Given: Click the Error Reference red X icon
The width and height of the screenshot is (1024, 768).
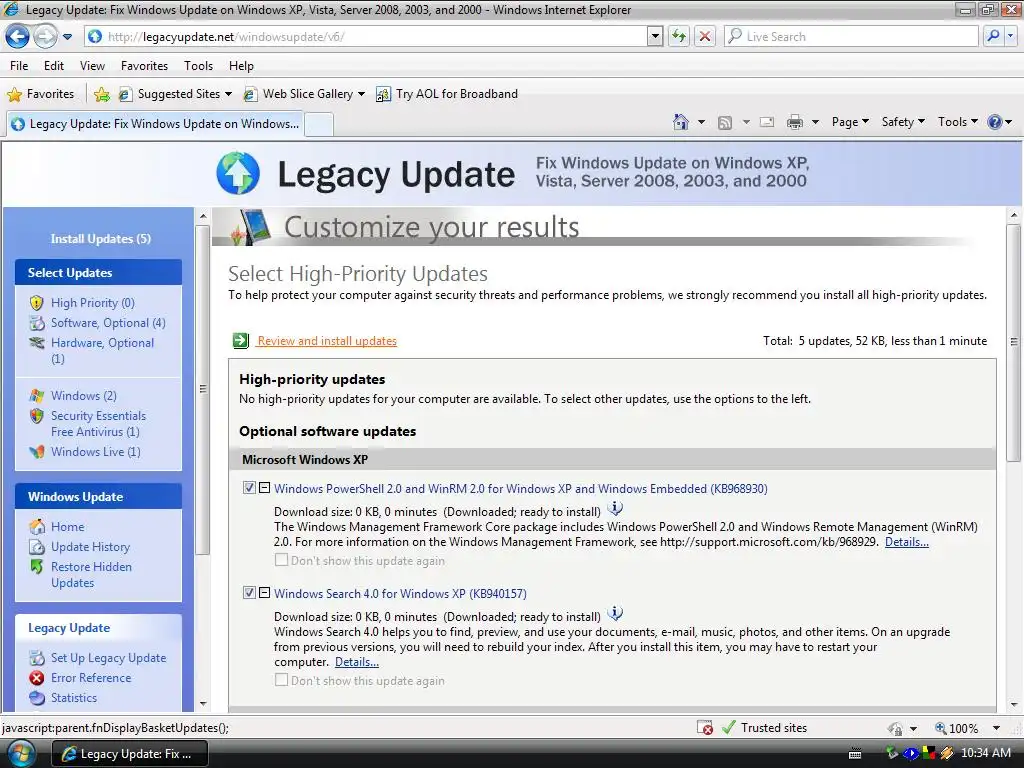Looking at the screenshot, I should [37, 678].
